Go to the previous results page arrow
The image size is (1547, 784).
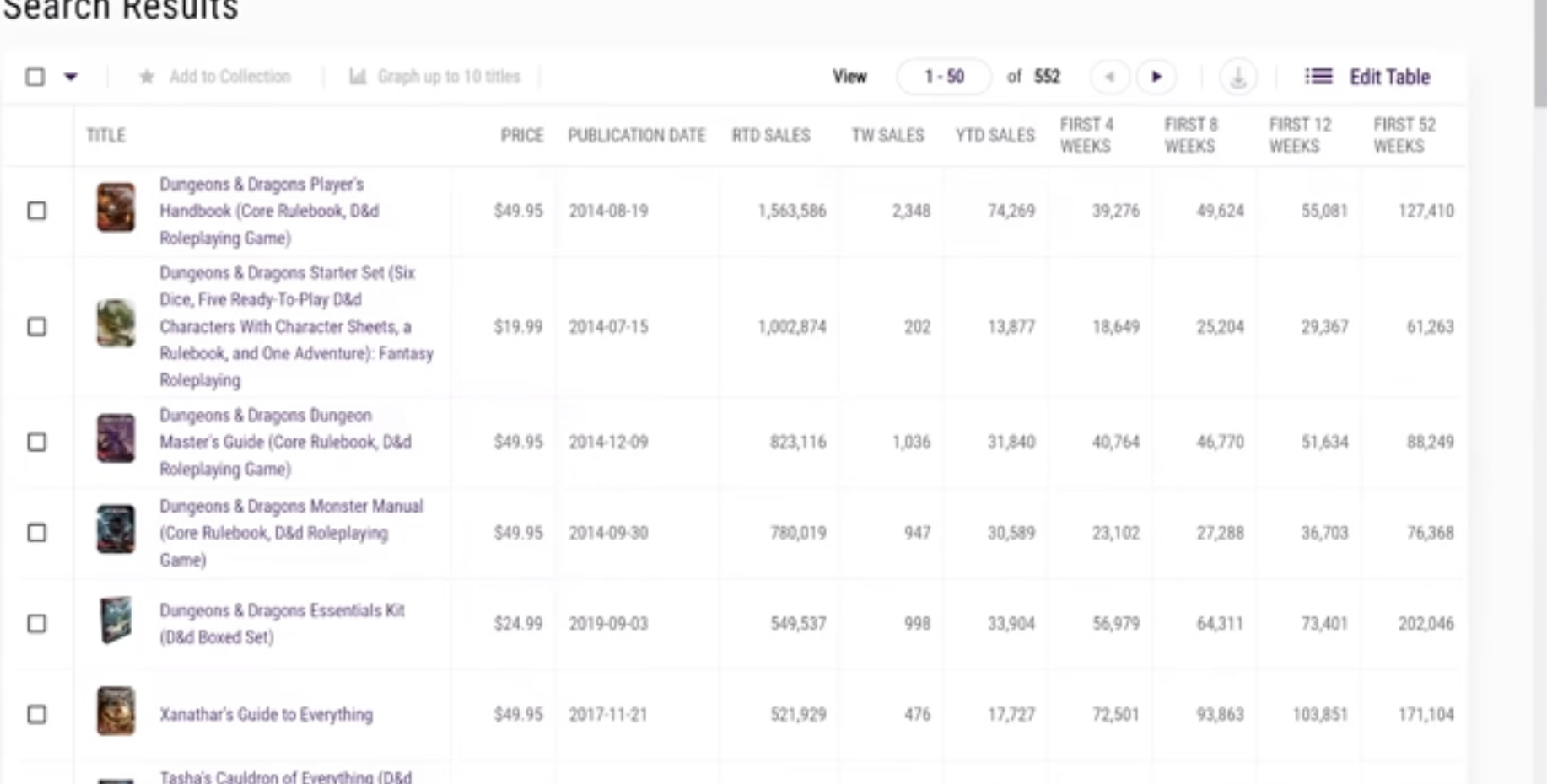1109,77
